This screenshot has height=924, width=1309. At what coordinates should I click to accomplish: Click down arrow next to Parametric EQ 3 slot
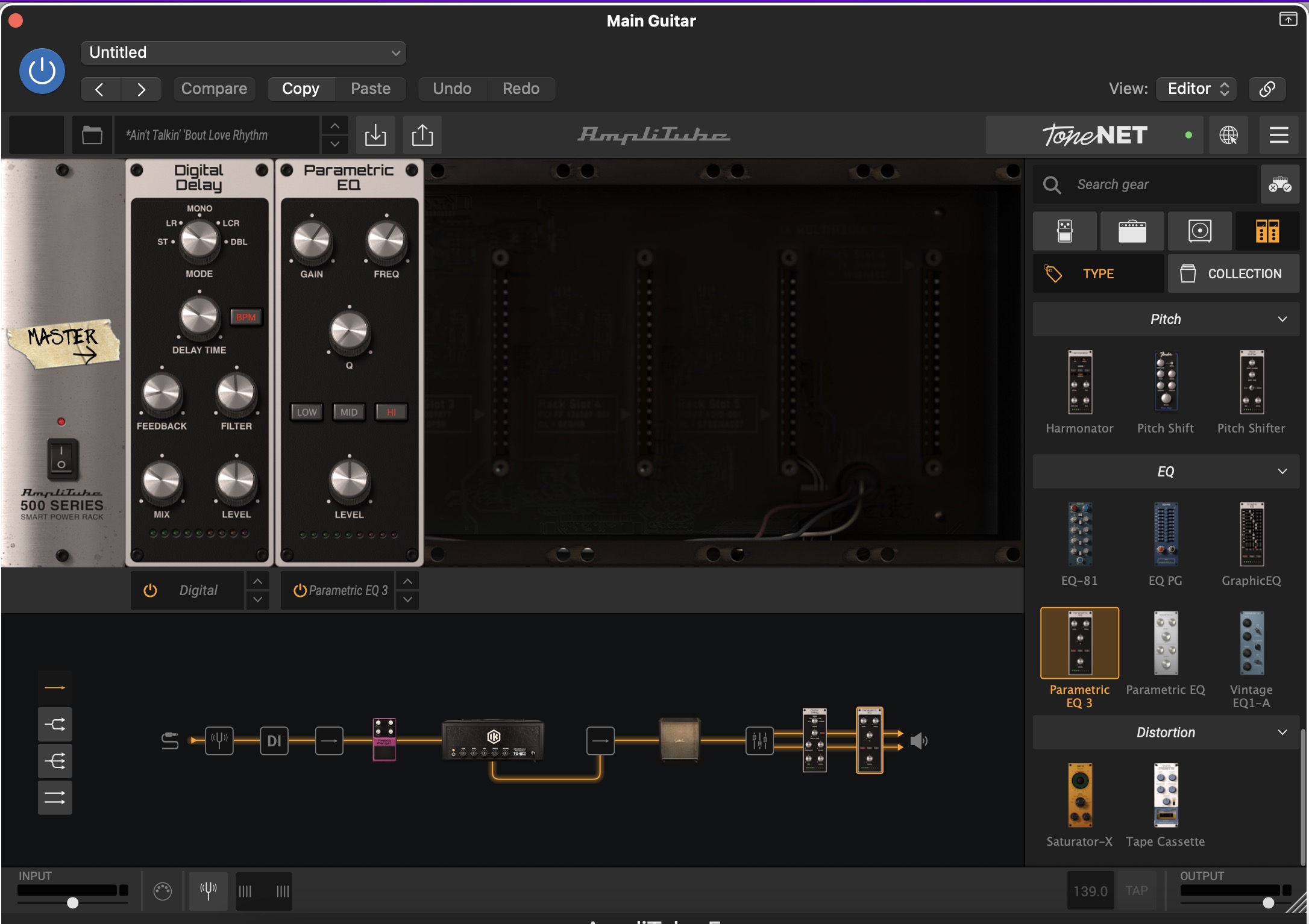pyautogui.click(x=408, y=600)
